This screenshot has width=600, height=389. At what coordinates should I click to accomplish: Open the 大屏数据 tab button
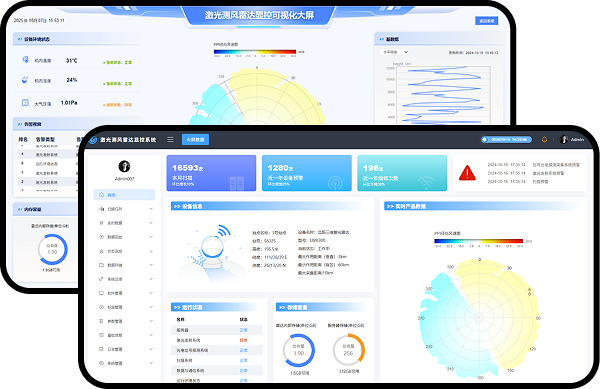(x=195, y=140)
